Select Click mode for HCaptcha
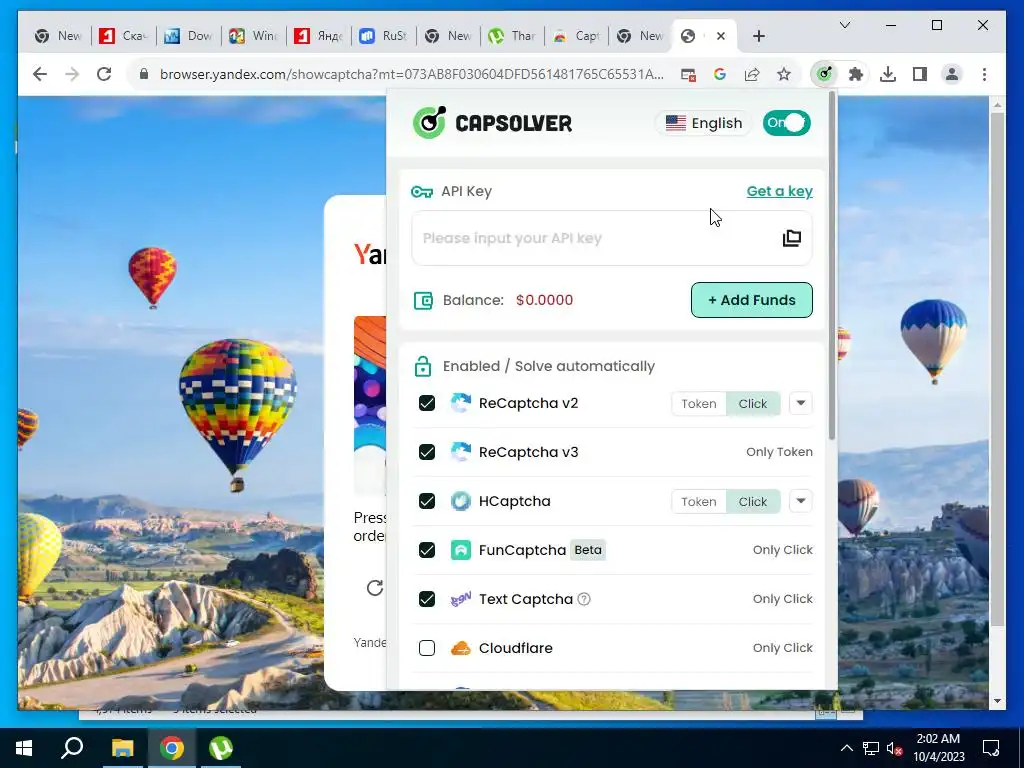1024x768 pixels. click(x=752, y=502)
